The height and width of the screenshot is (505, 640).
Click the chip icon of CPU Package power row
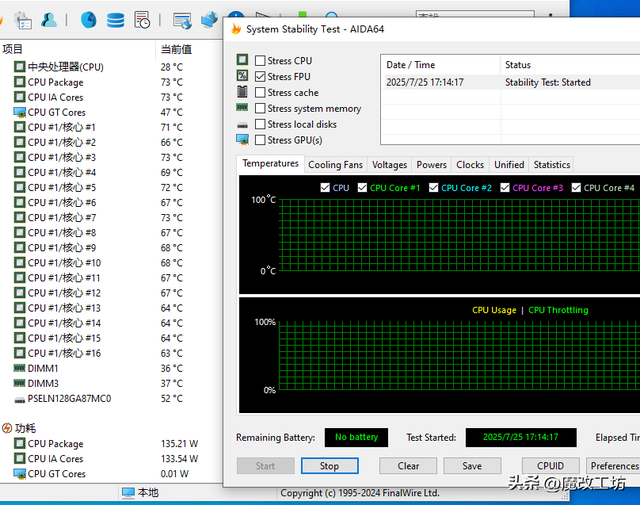19,443
